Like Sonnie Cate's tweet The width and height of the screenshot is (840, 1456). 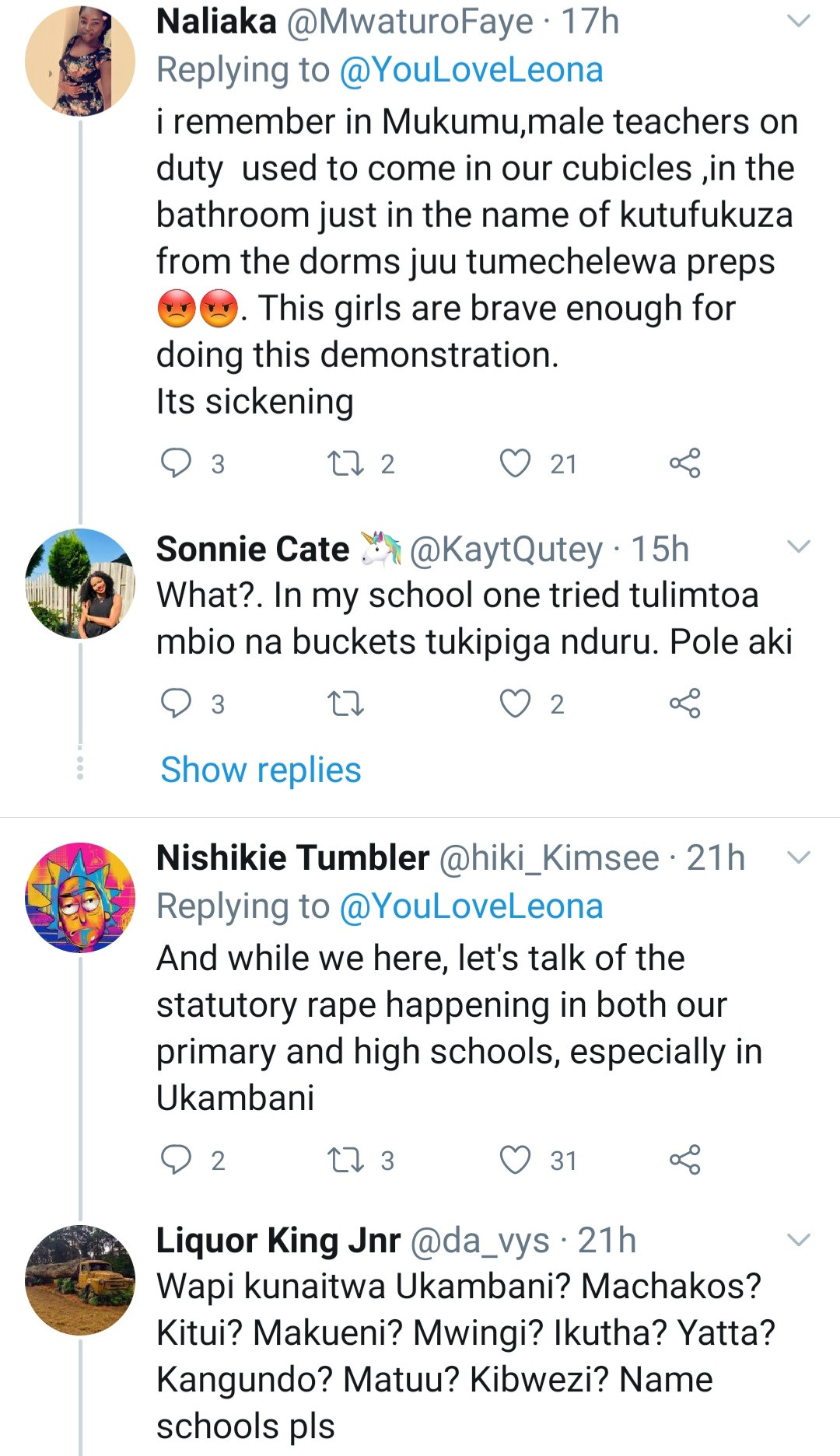click(515, 704)
